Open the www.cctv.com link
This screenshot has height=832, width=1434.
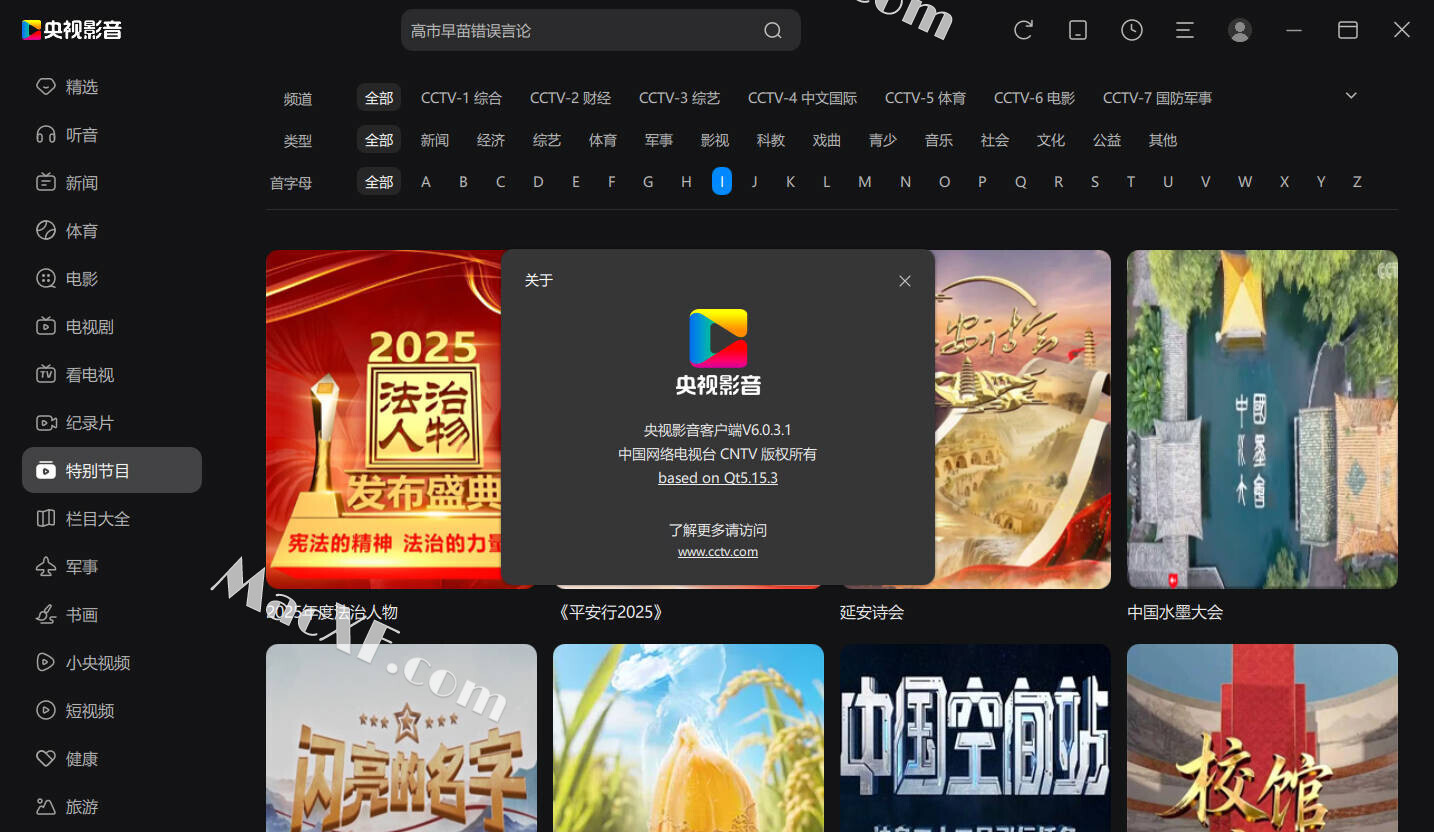point(718,552)
